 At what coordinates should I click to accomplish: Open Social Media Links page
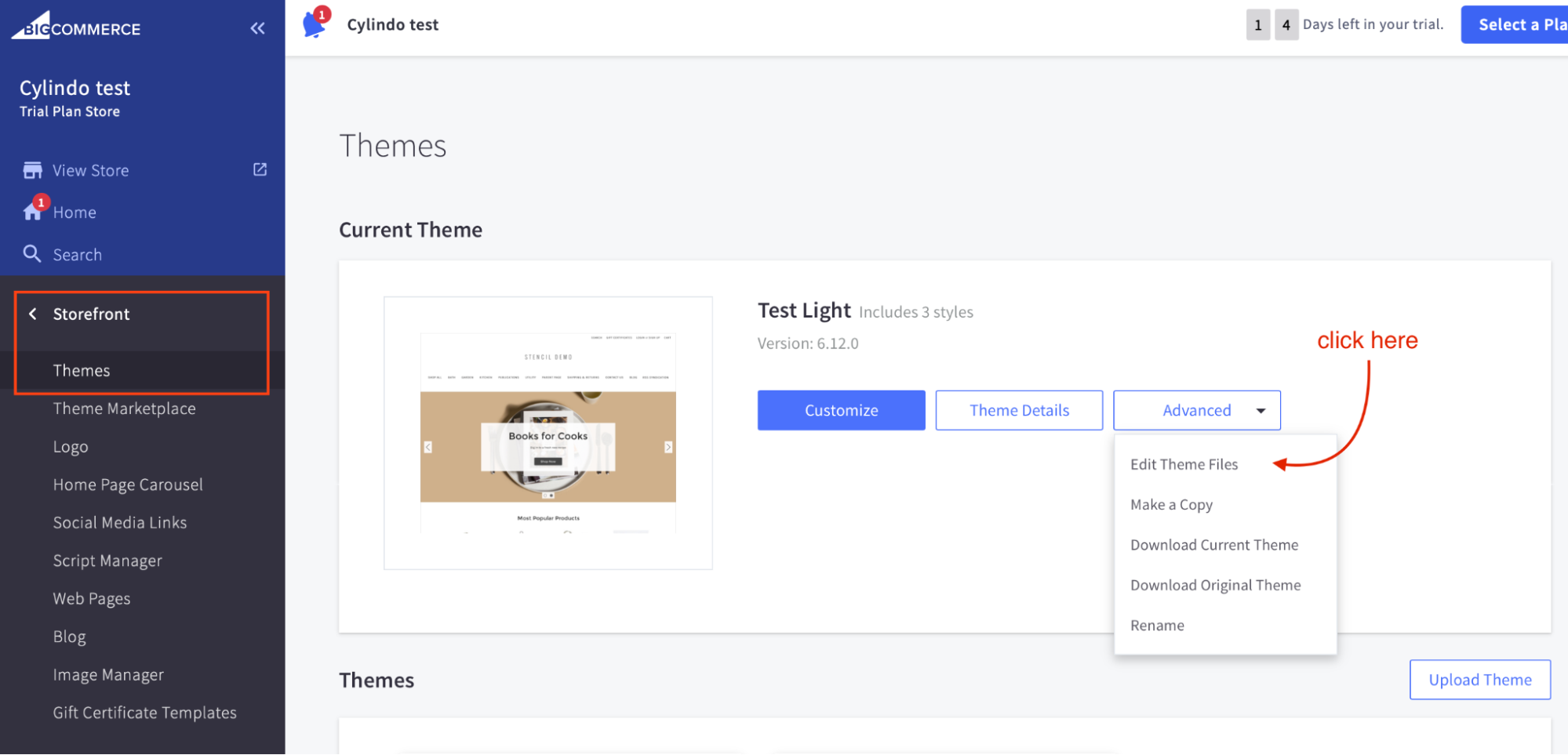(x=120, y=522)
